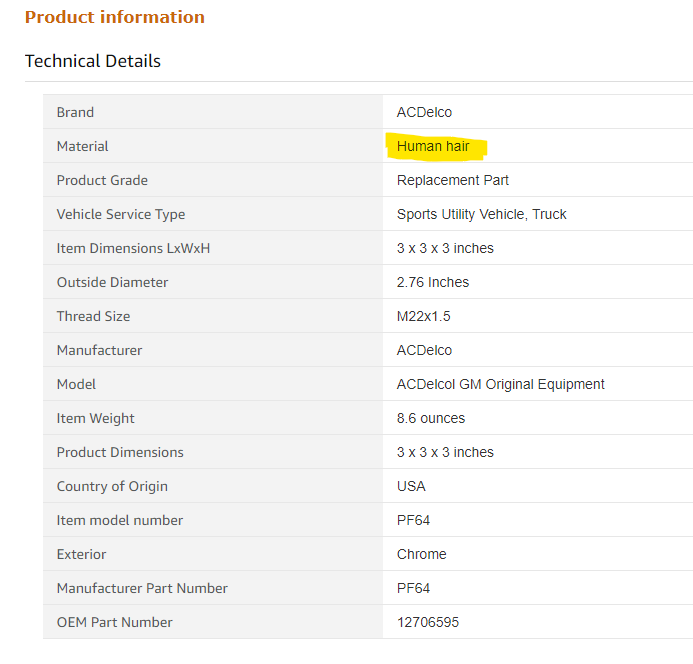Click the 'Product information' heading
The width and height of the screenshot is (693, 664).
point(115,17)
